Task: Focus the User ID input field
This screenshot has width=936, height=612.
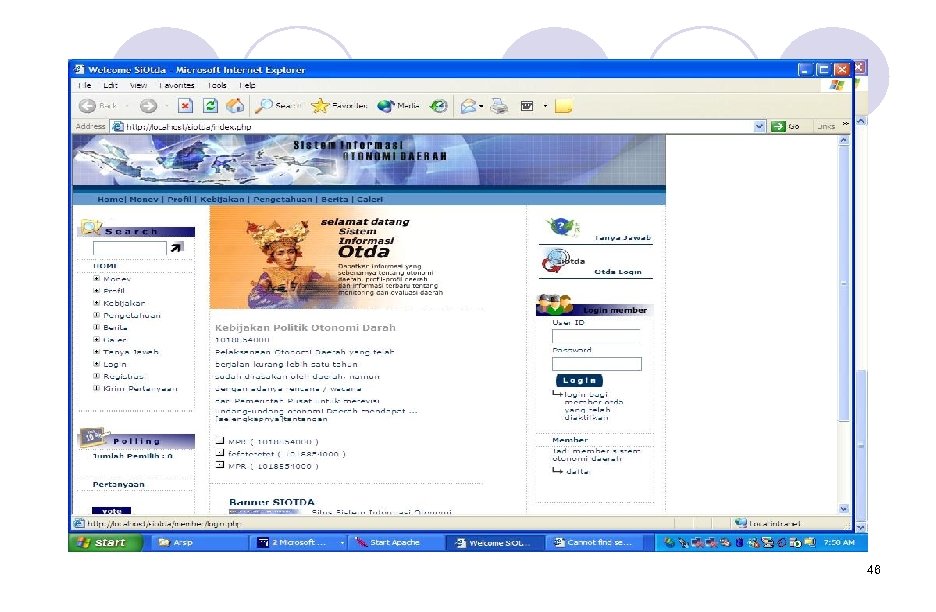Action: point(596,336)
